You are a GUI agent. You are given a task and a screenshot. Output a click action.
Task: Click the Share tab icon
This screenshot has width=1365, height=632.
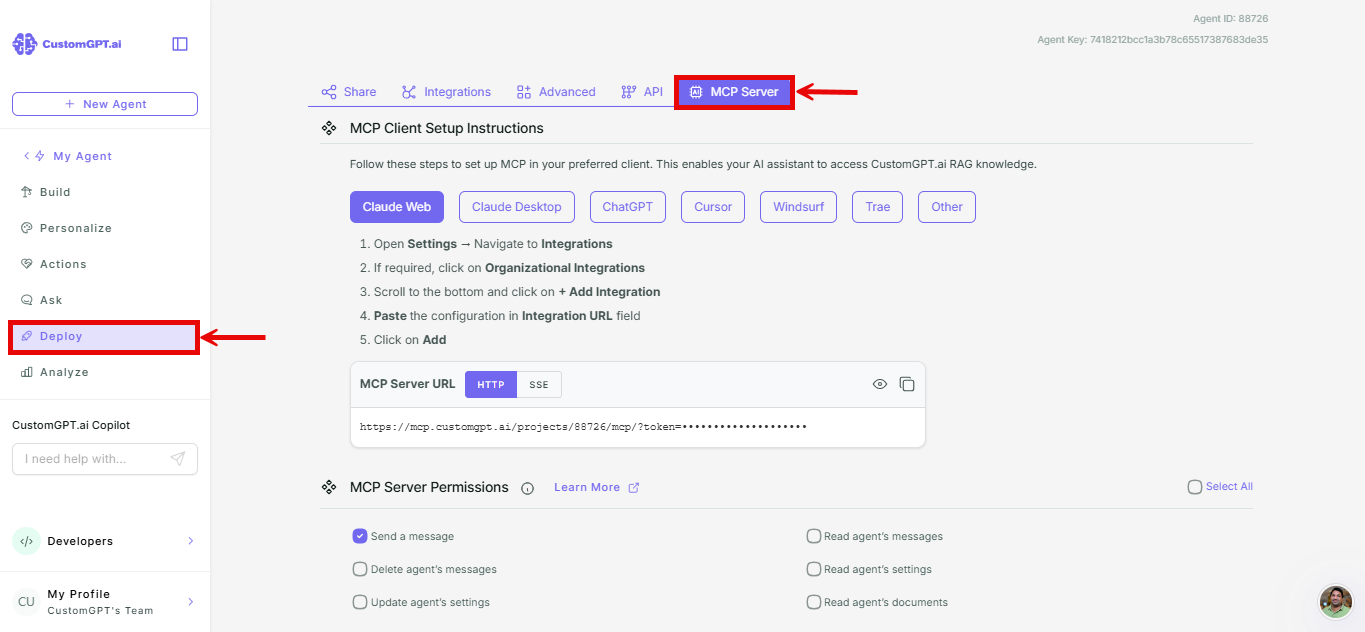click(x=329, y=92)
